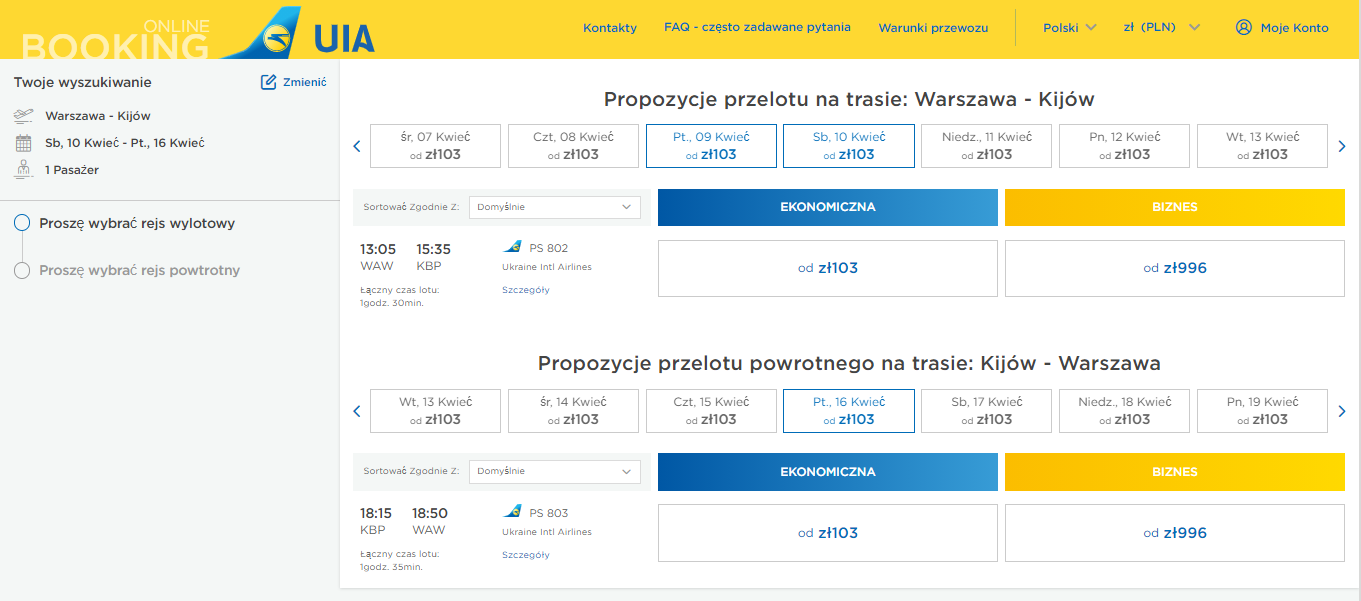Select return date Czt., 15 Kwieć
Screen dimensions: 1361x601
[711, 411]
